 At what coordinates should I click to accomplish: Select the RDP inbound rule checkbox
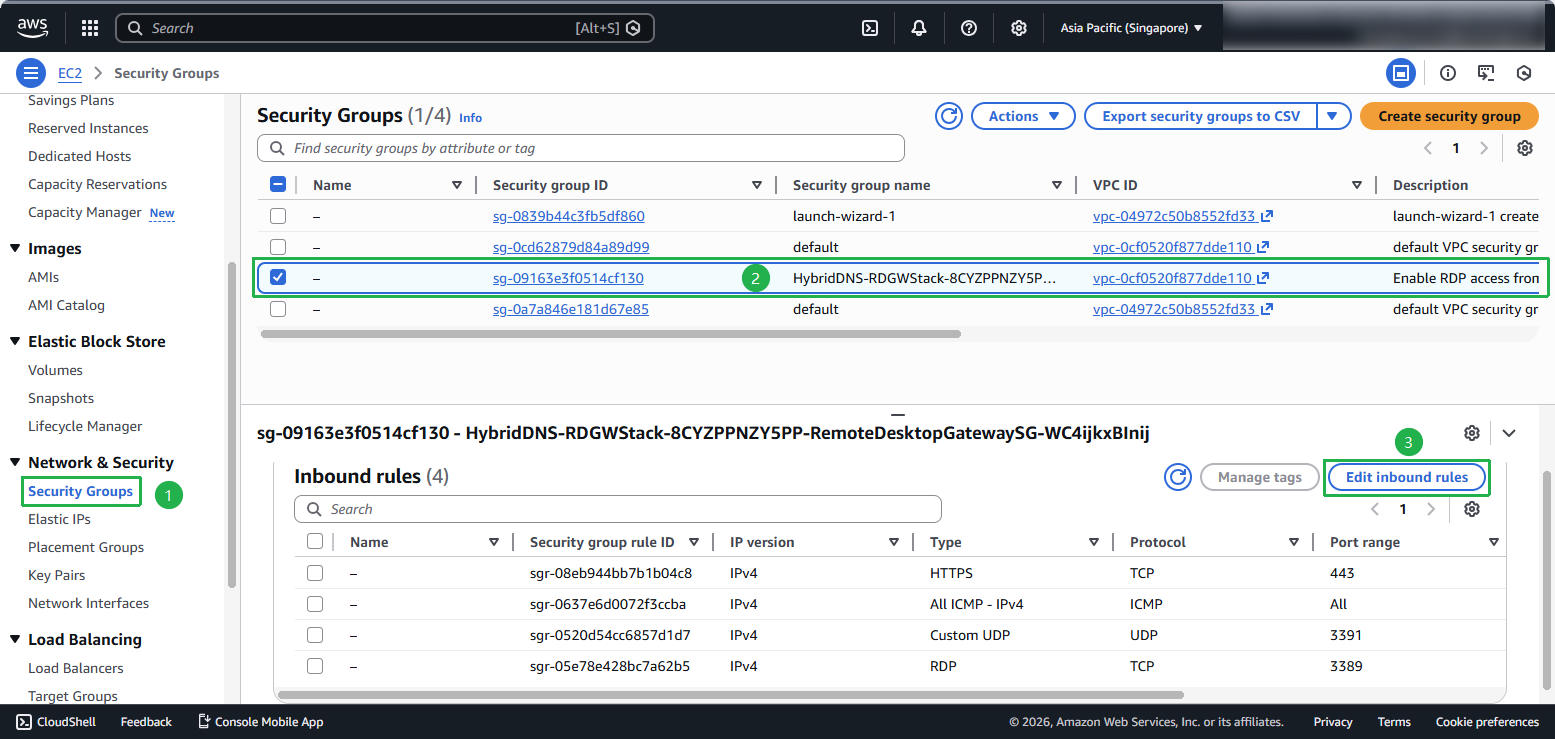315,666
